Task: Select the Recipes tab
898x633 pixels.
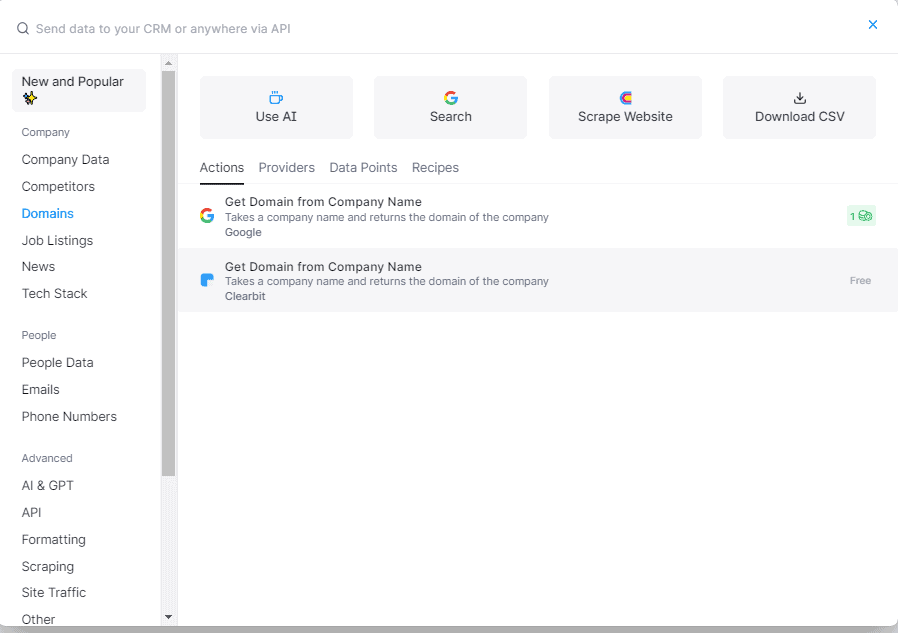Action: tap(435, 168)
